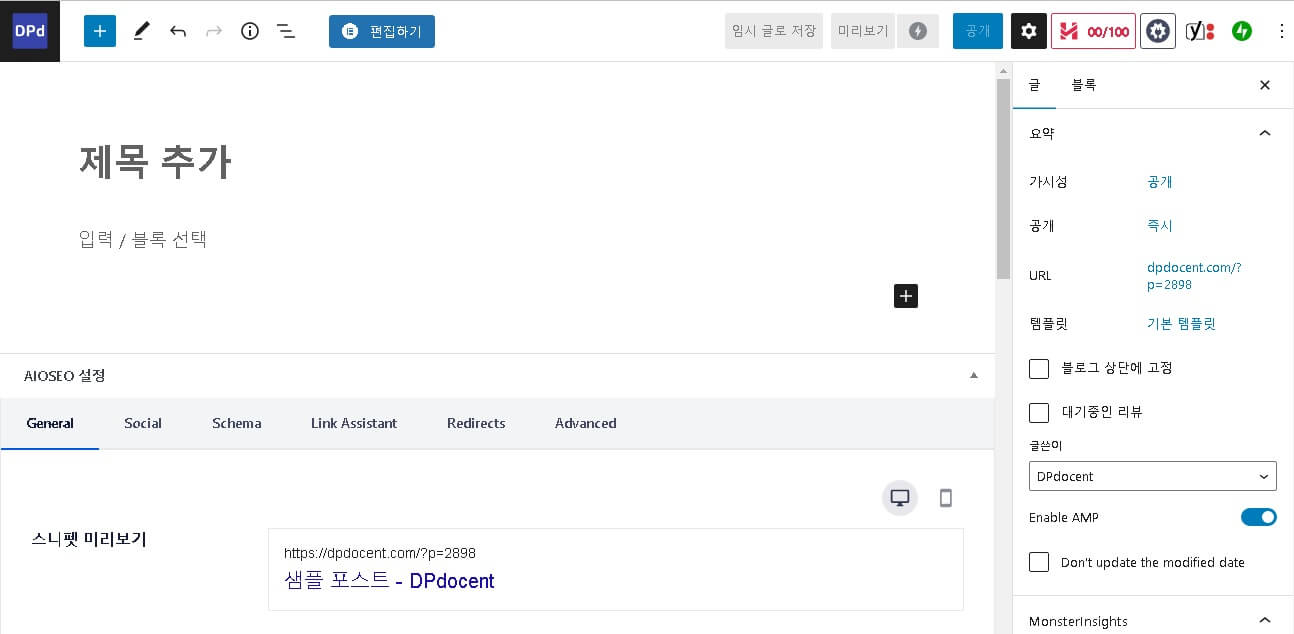Switch to the 블록 sidebar tab
Image resolution: width=1294 pixels, height=634 pixels.
click(x=1084, y=85)
